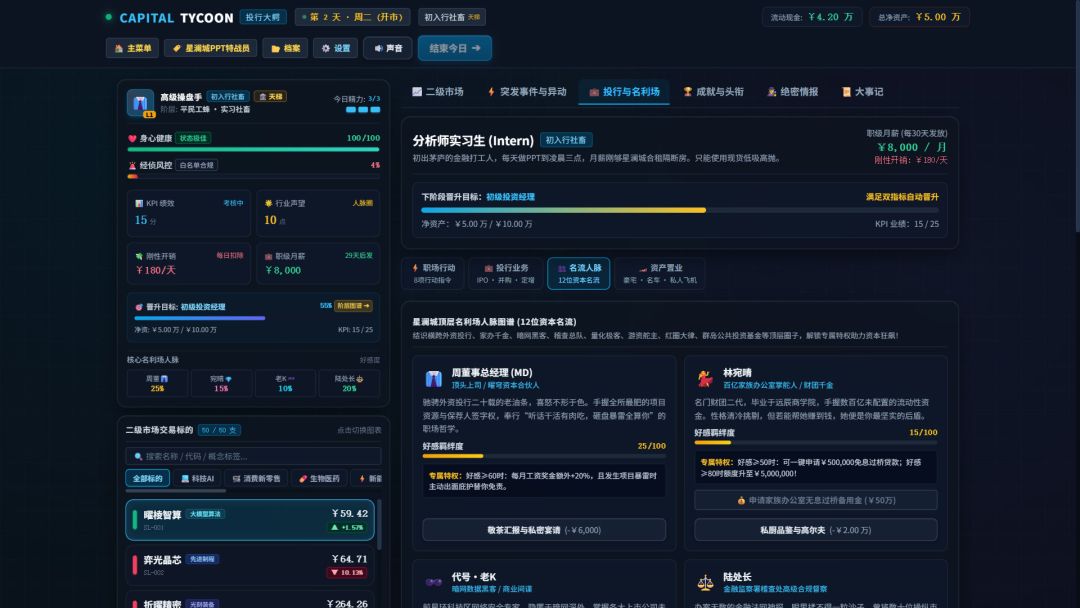Click the money icon next to 刚性开销
The height and width of the screenshot is (608, 1080).
click(x=139, y=256)
